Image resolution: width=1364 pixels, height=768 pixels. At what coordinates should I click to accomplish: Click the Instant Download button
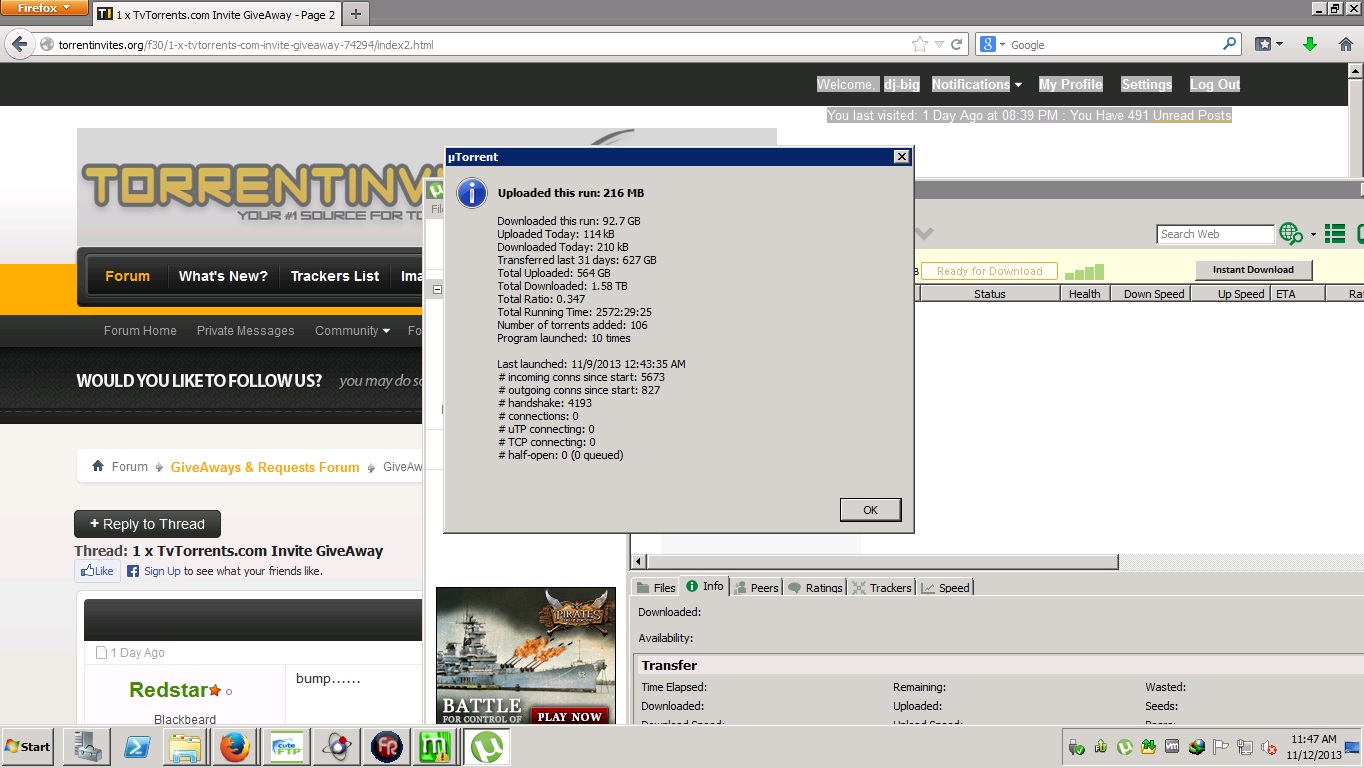click(x=1253, y=270)
